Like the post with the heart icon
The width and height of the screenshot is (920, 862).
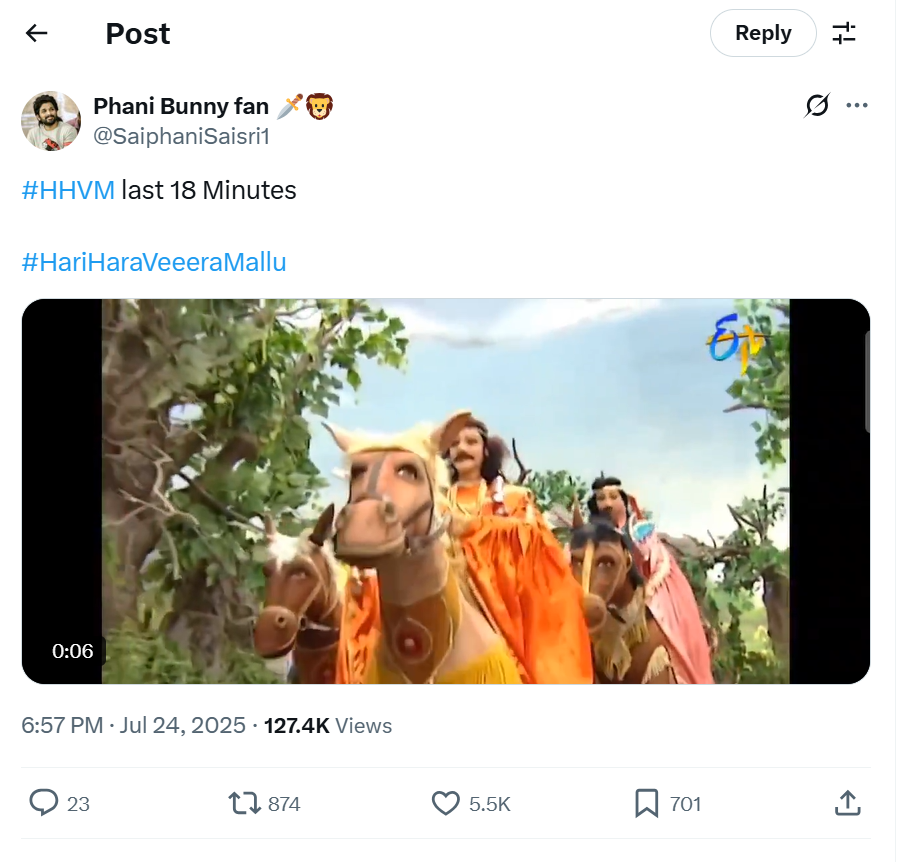[x=445, y=803]
